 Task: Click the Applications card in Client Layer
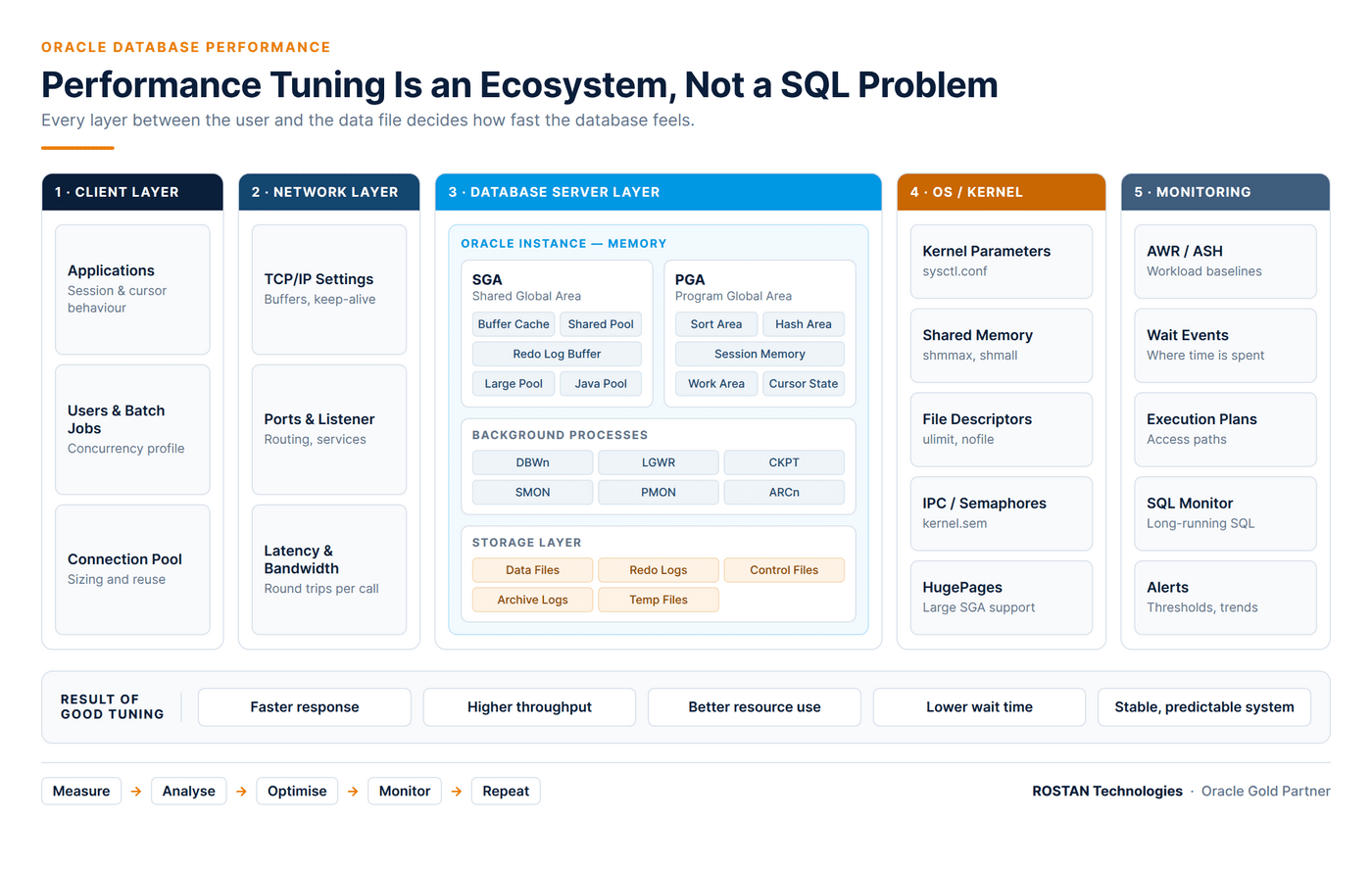(x=132, y=289)
